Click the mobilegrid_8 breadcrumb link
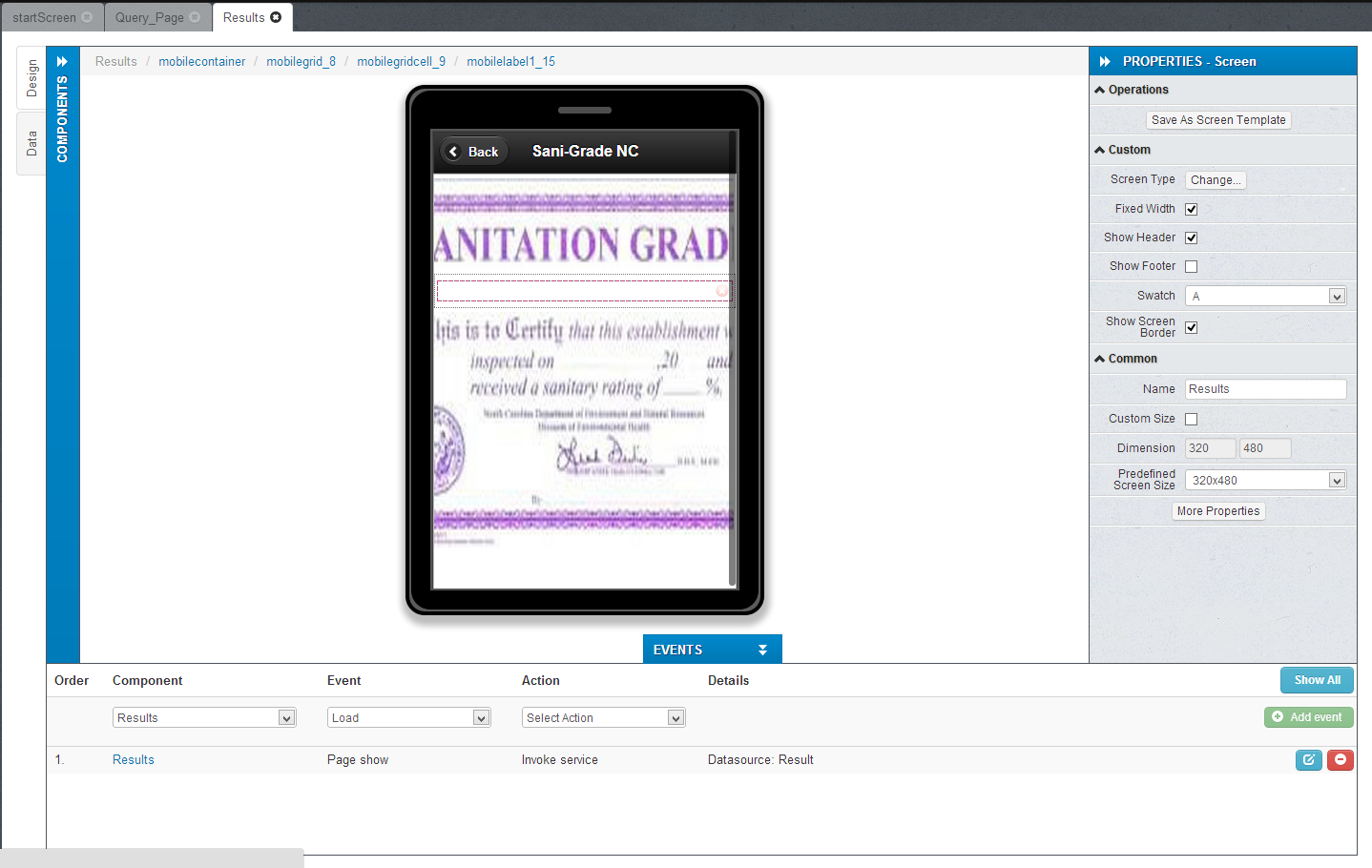 [x=301, y=61]
